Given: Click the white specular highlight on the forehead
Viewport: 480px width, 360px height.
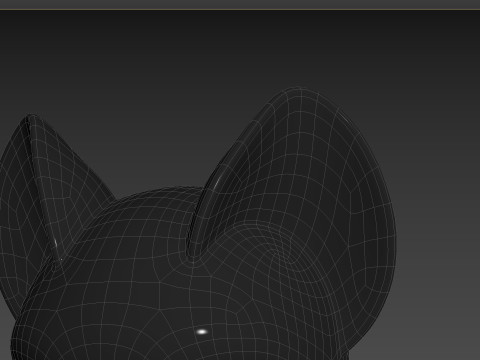Looking at the screenshot, I should pyautogui.click(x=202, y=332).
